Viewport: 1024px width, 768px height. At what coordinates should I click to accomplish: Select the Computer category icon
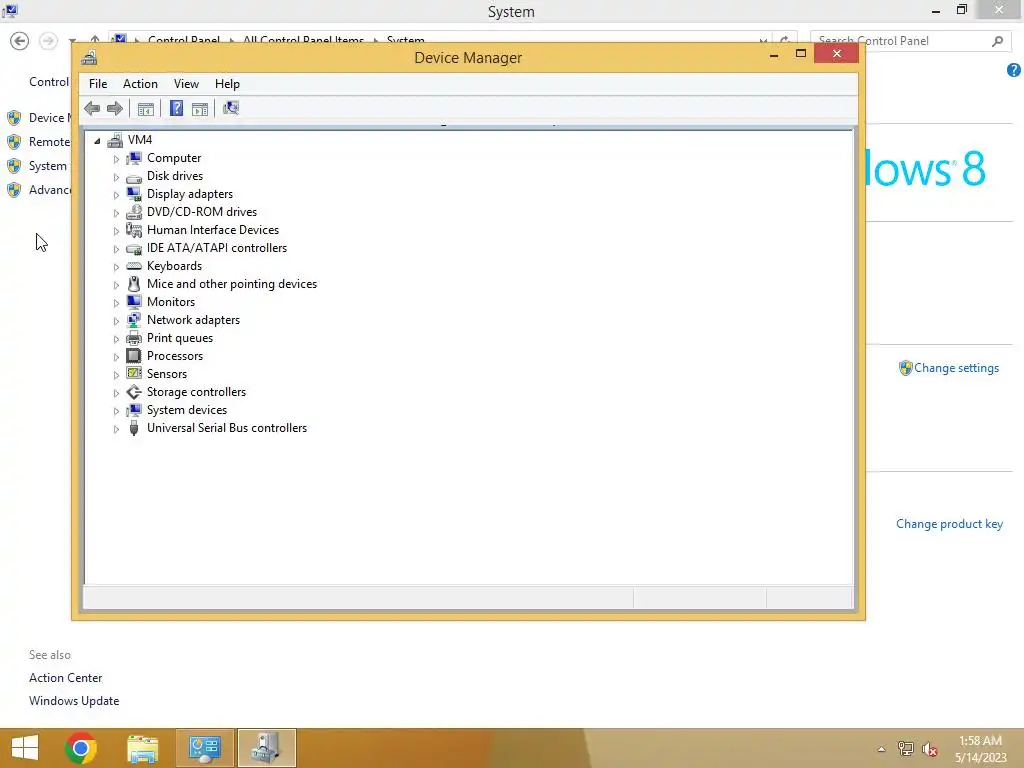point(134,158)
